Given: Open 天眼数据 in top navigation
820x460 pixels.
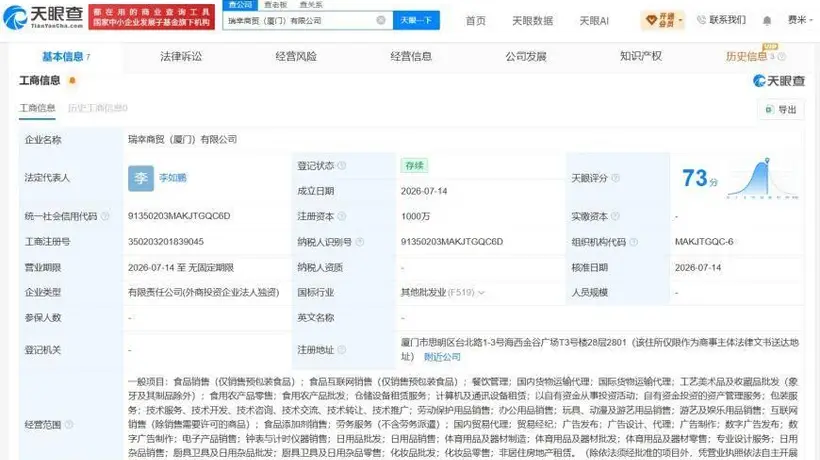Looking at the screenshot, I should tap(532, 20).
